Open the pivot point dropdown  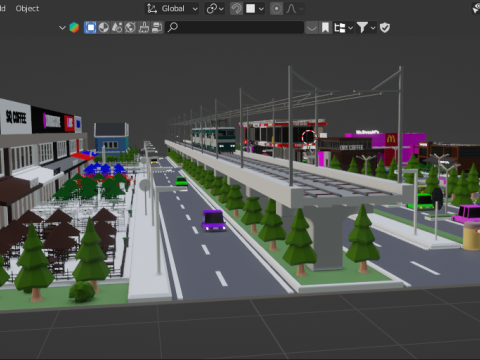pyautogui.click(x=215, y=8)
